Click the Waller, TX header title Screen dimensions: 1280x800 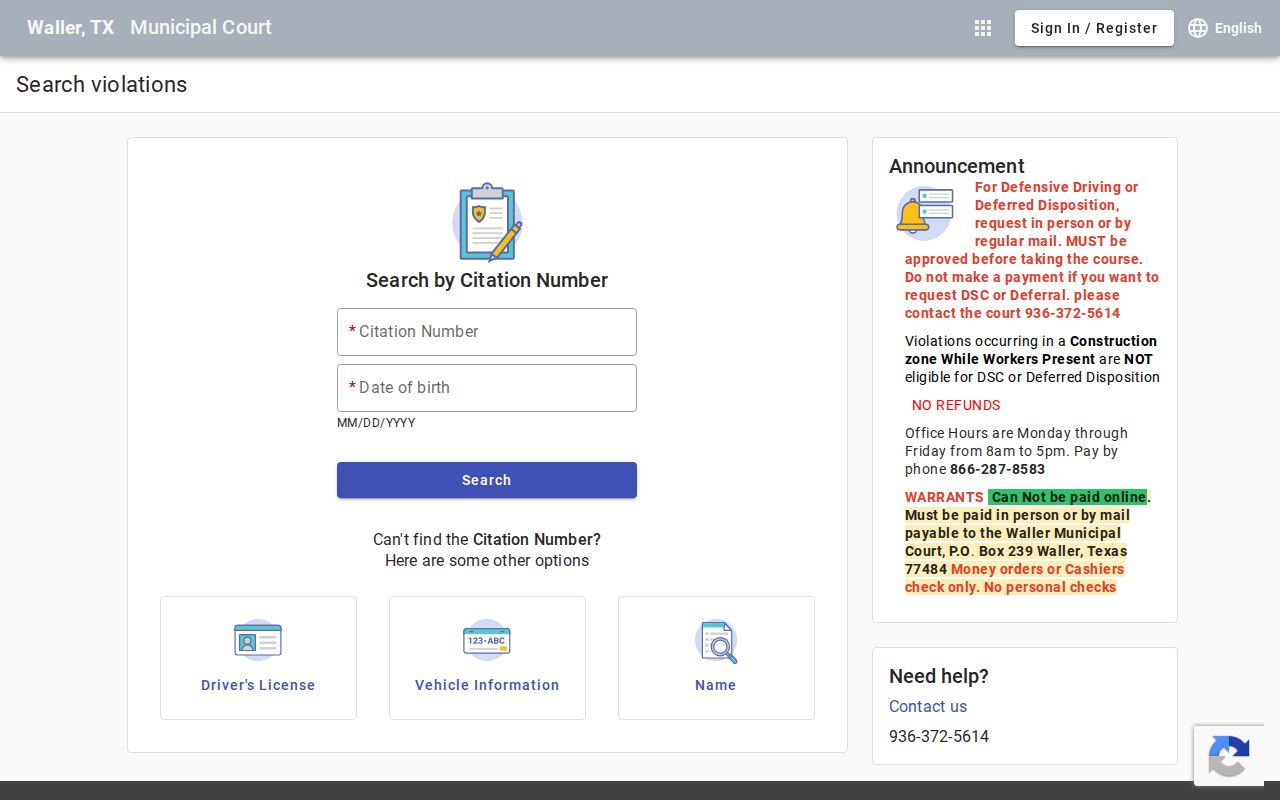[71, 28]
